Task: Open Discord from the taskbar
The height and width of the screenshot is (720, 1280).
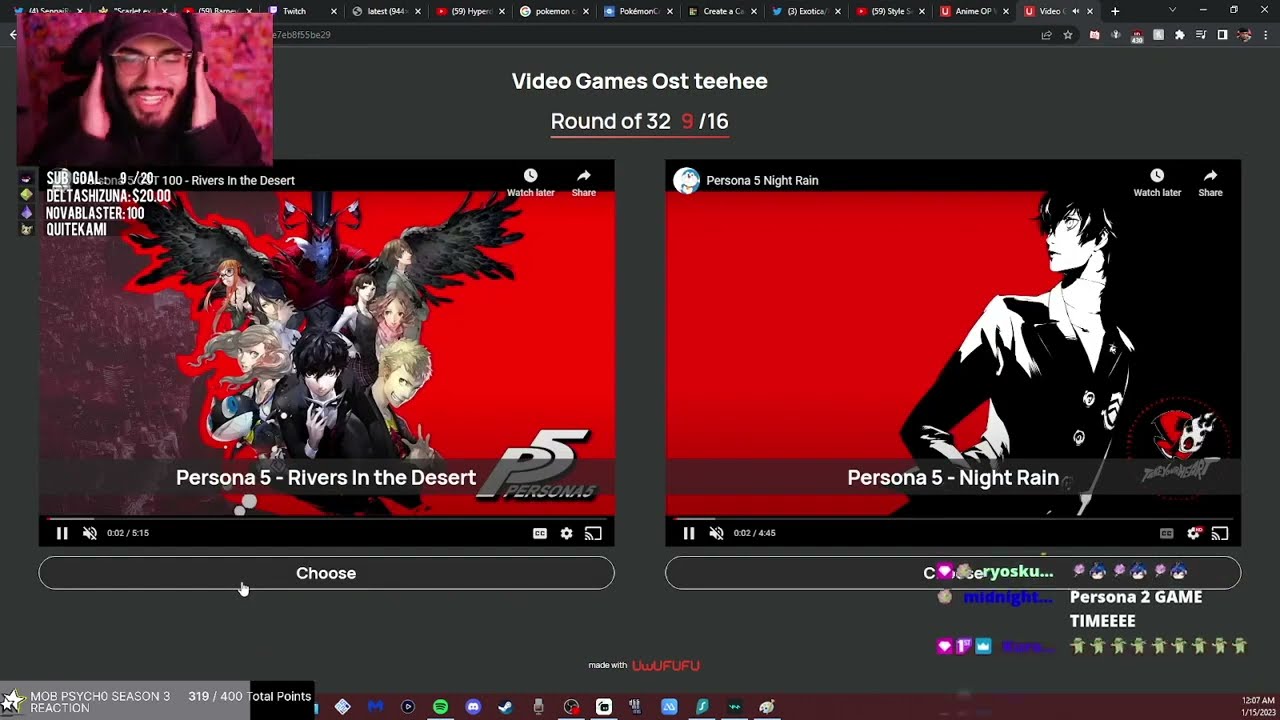Action: pos(473,707)
